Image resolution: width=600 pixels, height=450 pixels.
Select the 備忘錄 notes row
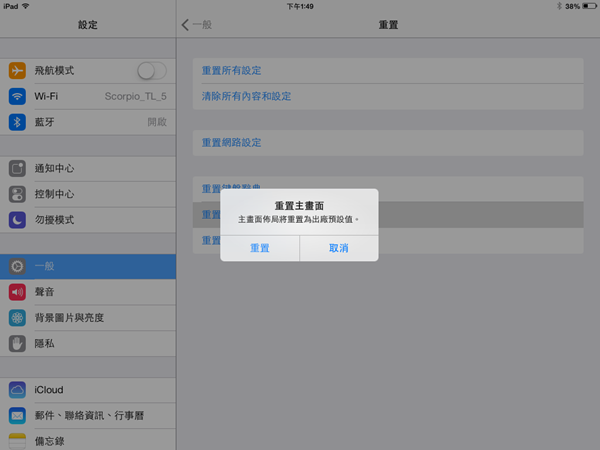click(88, 440)
